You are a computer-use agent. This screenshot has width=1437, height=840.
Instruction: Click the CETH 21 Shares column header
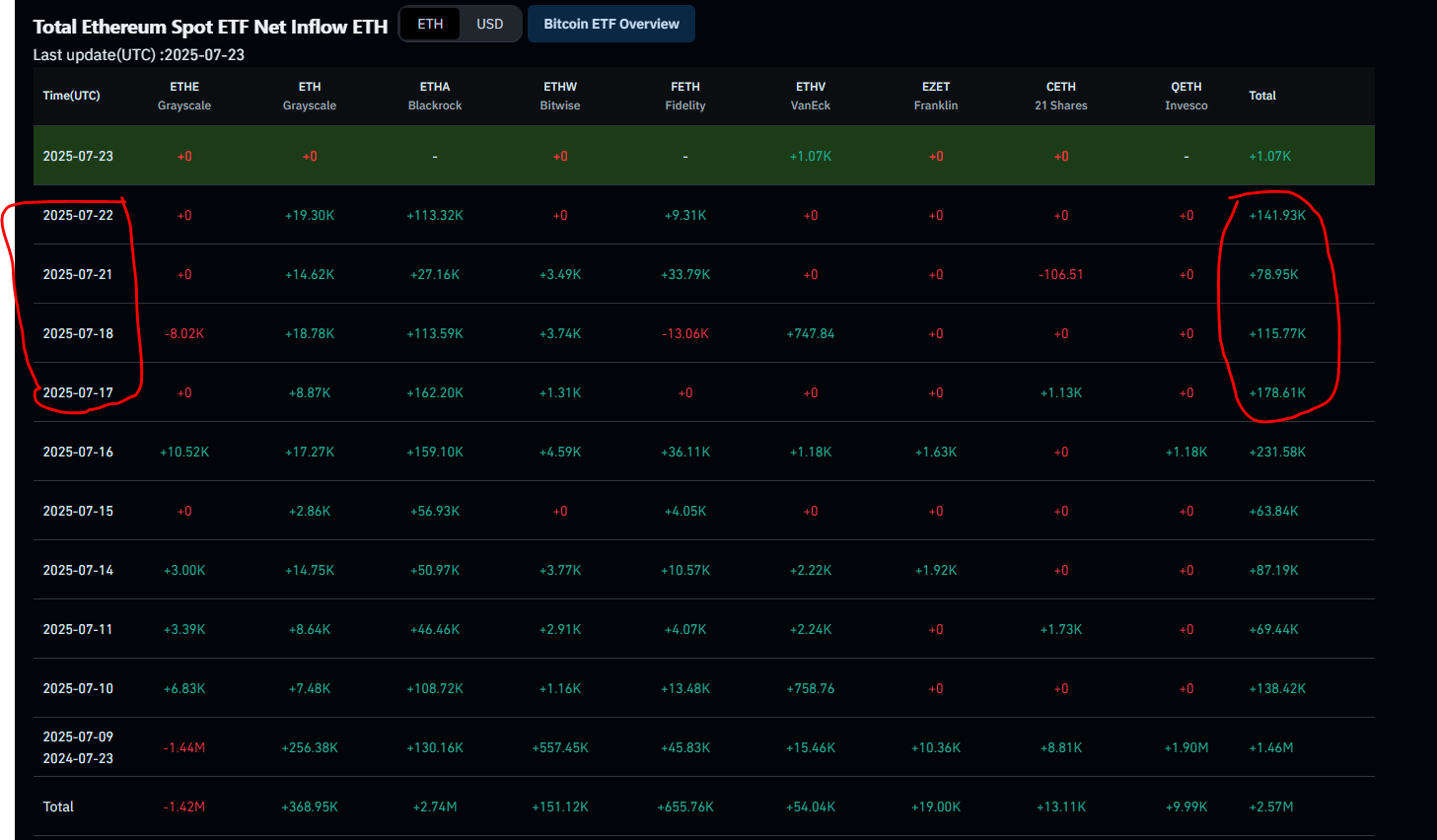(1061, 96)
